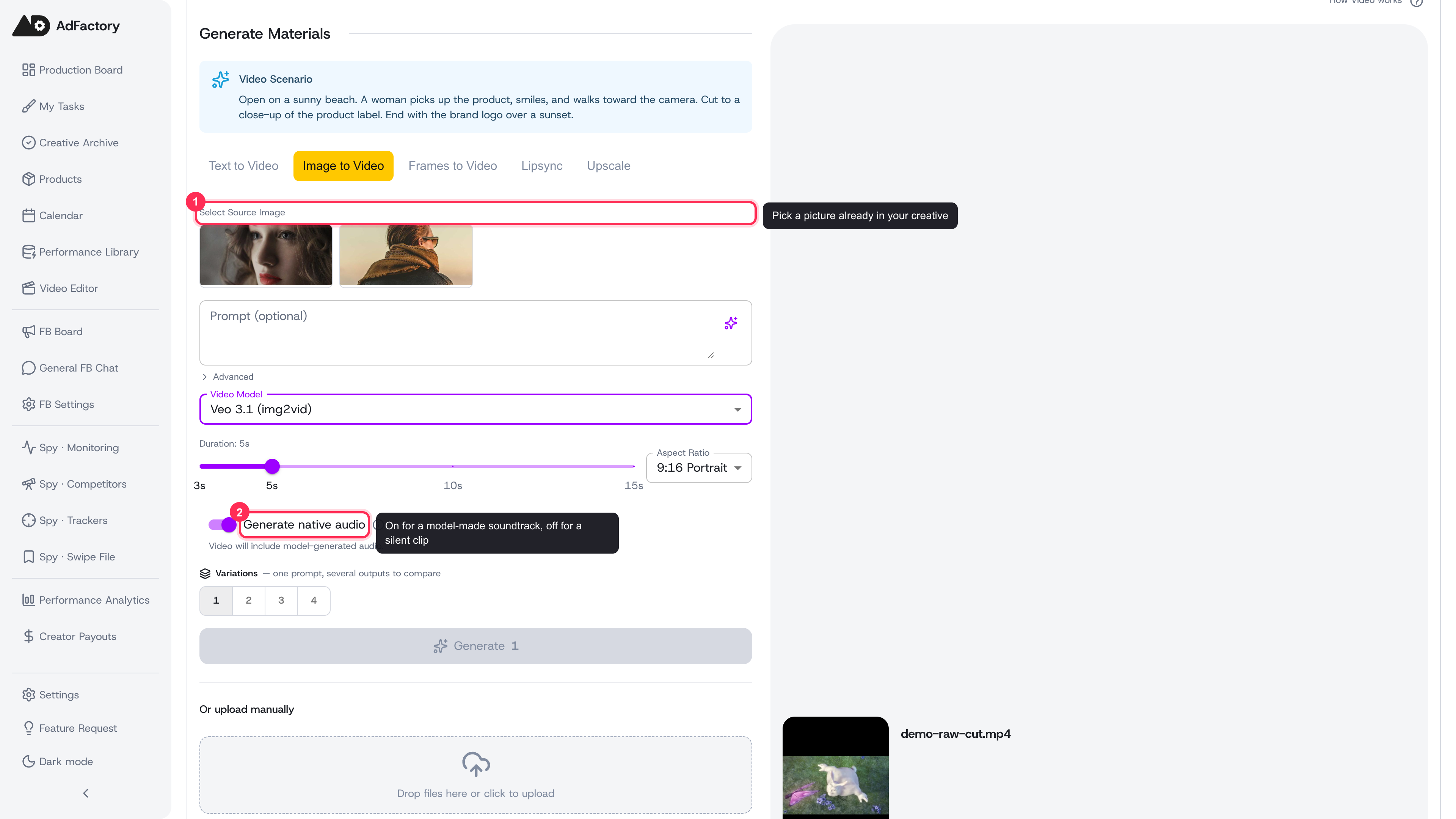
Task: Open Spy Competitors telescope icon
Action: [28, 484]
